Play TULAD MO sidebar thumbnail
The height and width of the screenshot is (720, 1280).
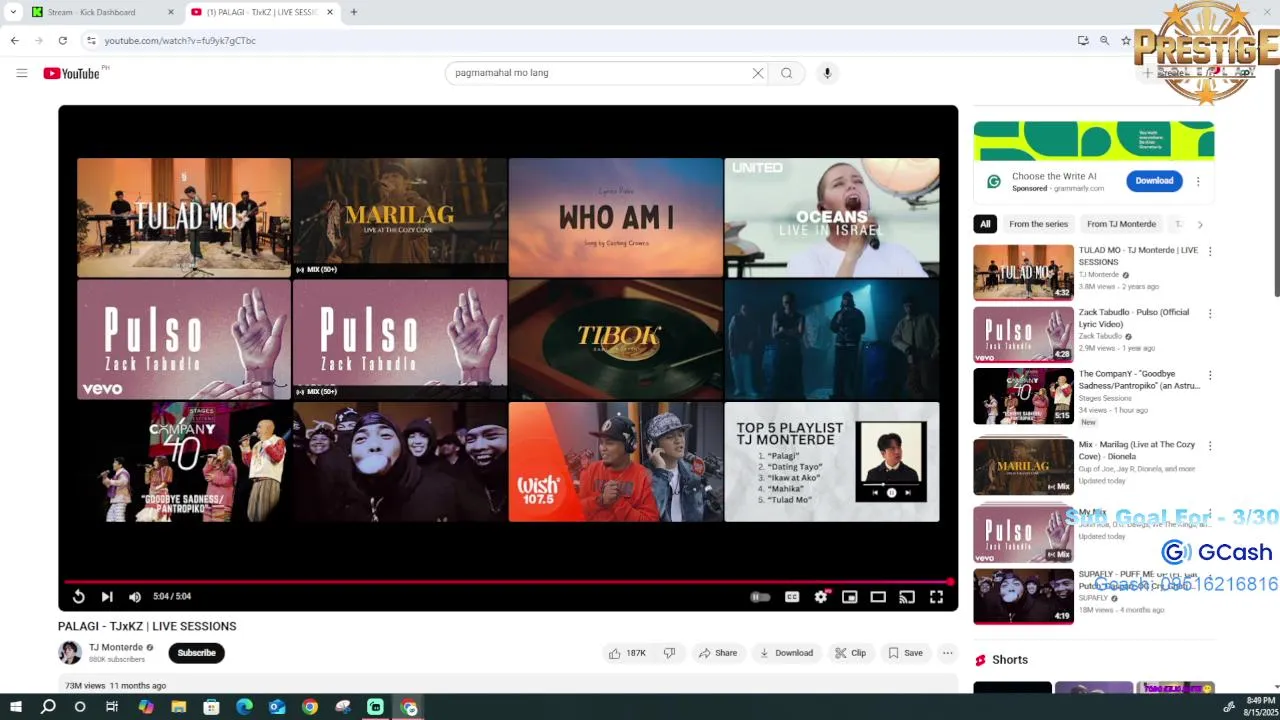[x=1023, y=272]
